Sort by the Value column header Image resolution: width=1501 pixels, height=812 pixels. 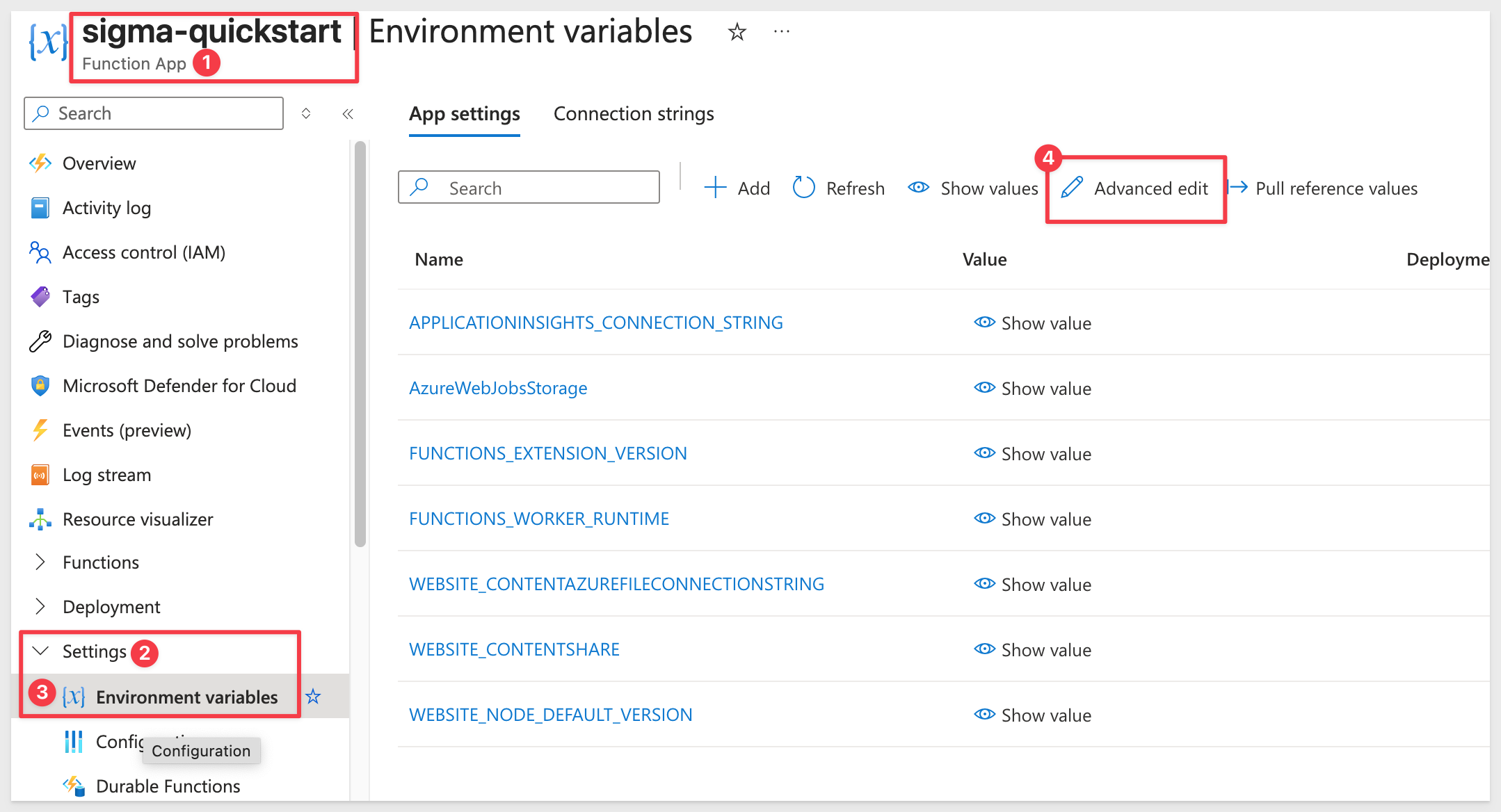point(984,259)
